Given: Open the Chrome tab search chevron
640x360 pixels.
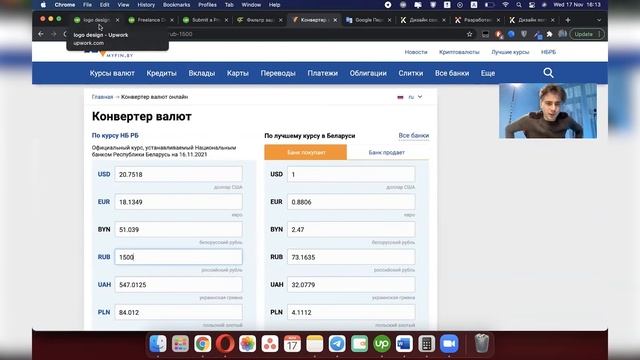Looking at the screenshot, I should [x=599, y=20].
